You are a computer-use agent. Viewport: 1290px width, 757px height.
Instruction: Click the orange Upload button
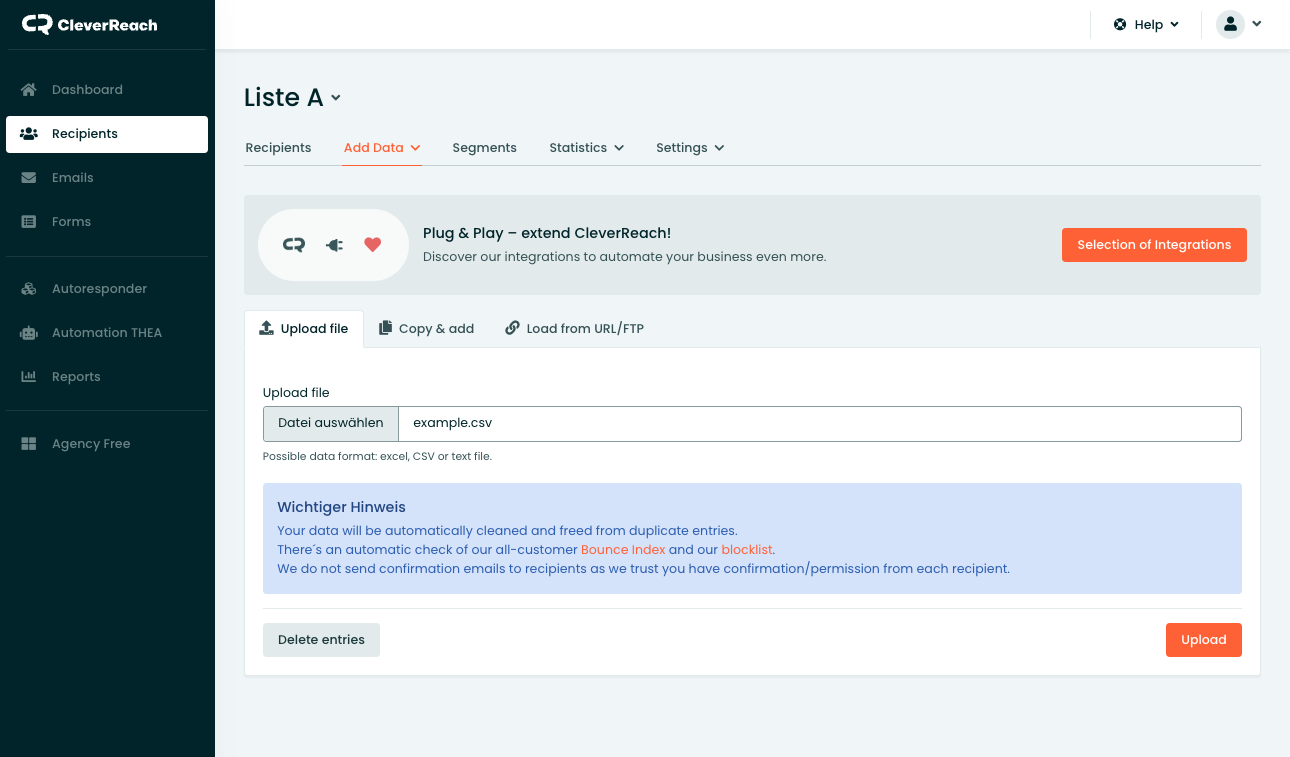point(1203,639)
